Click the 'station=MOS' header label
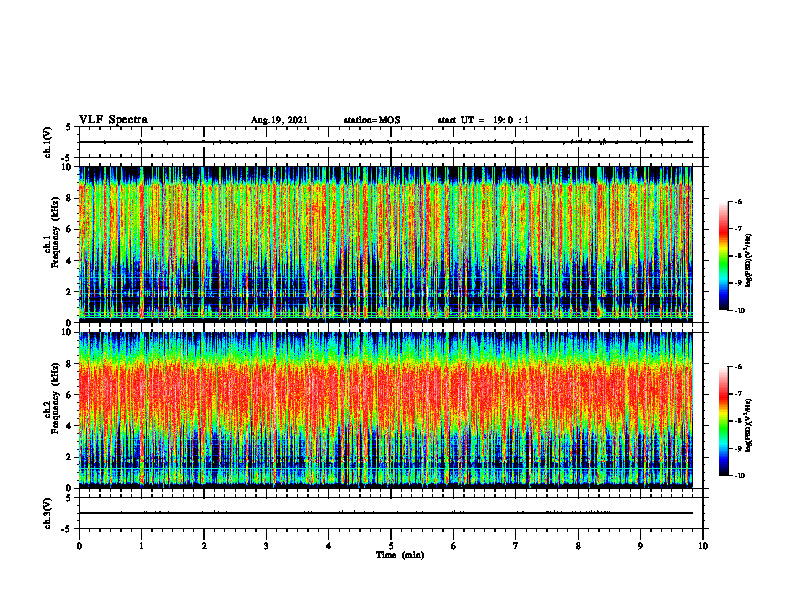 [372, 120]
